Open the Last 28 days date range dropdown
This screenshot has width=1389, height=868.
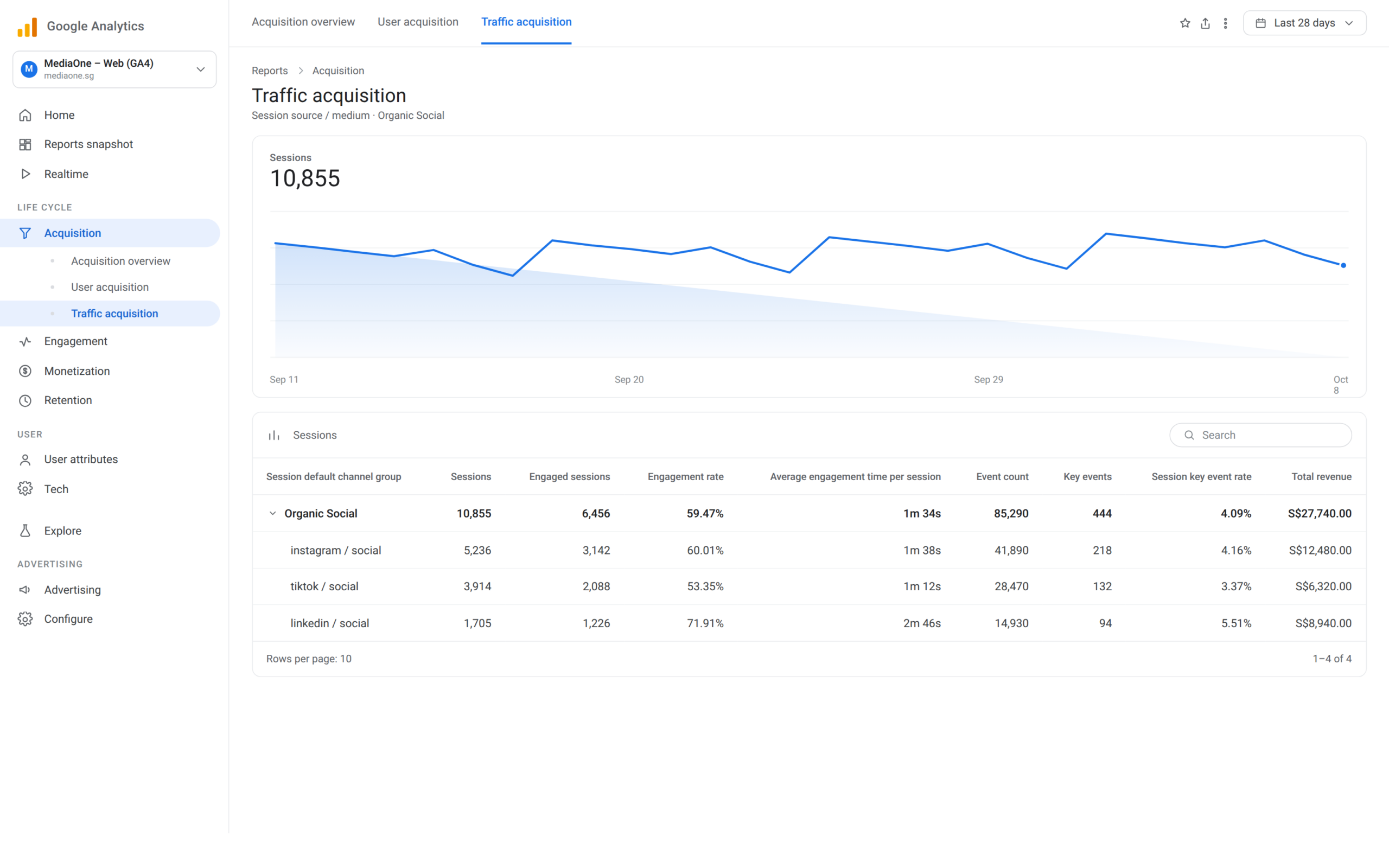coord(1304,23)
